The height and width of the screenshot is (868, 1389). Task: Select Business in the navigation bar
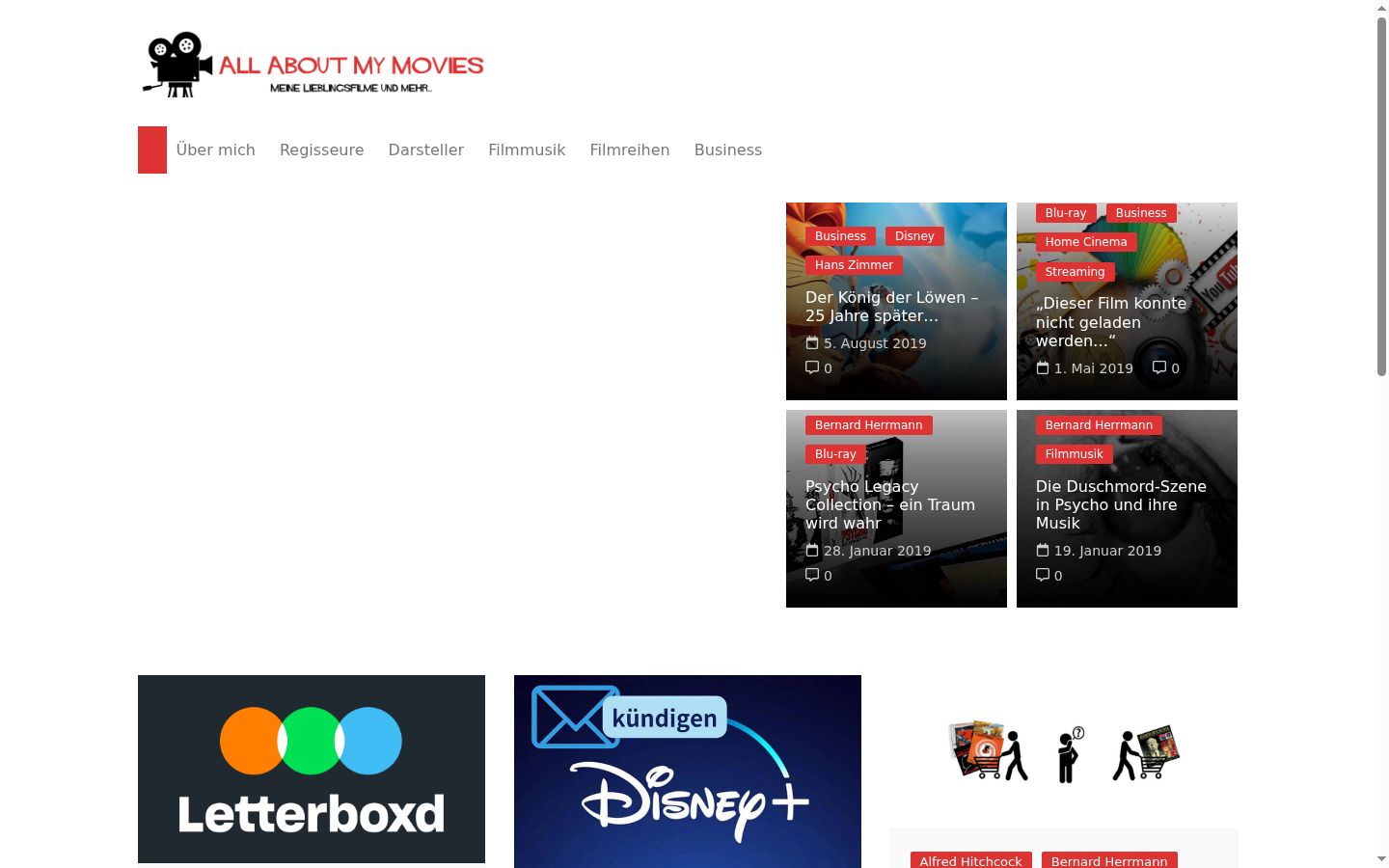click(728, 149)
